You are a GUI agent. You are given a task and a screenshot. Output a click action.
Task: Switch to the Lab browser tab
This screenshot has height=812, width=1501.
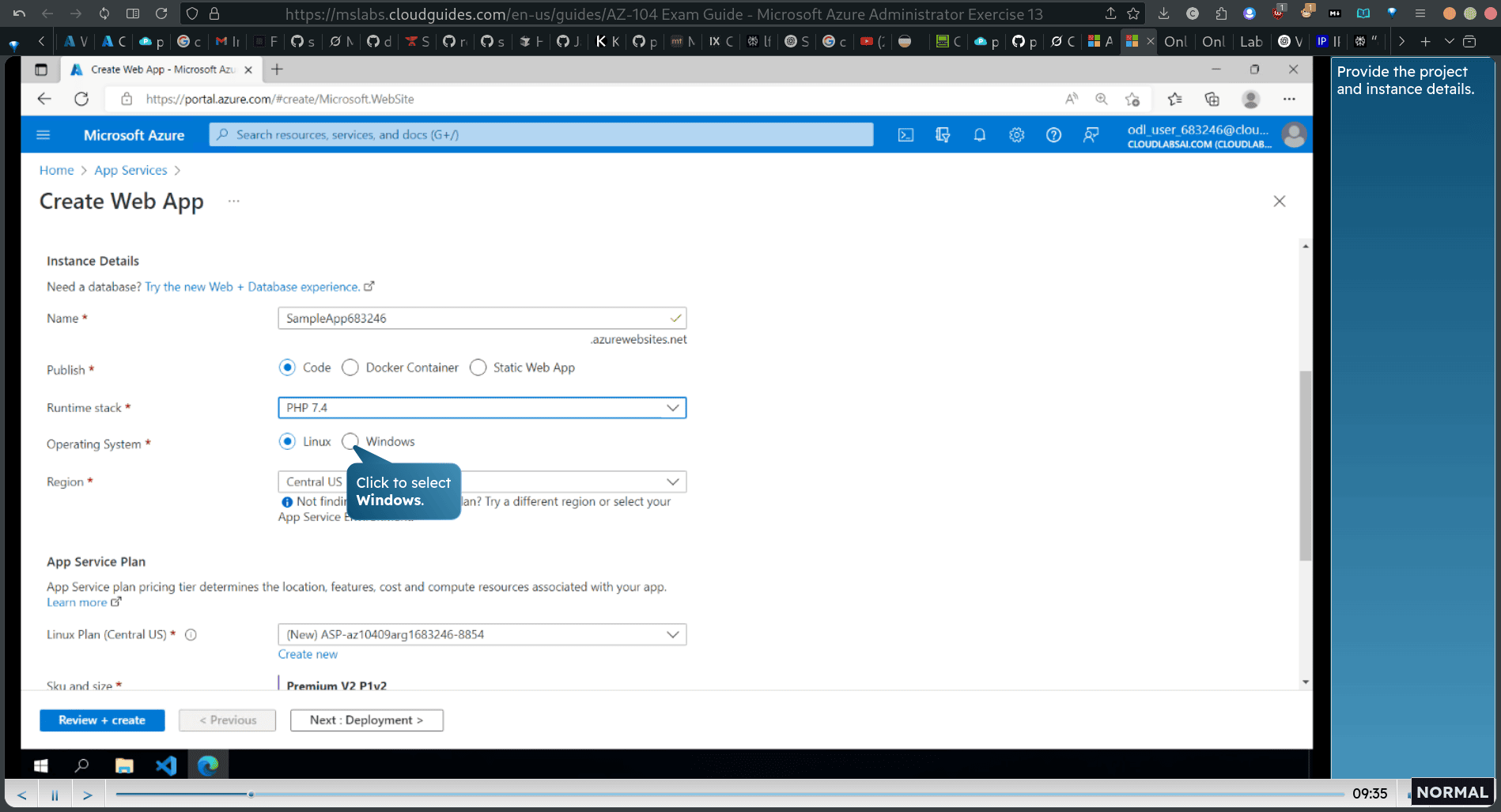tap(1251, 41)
